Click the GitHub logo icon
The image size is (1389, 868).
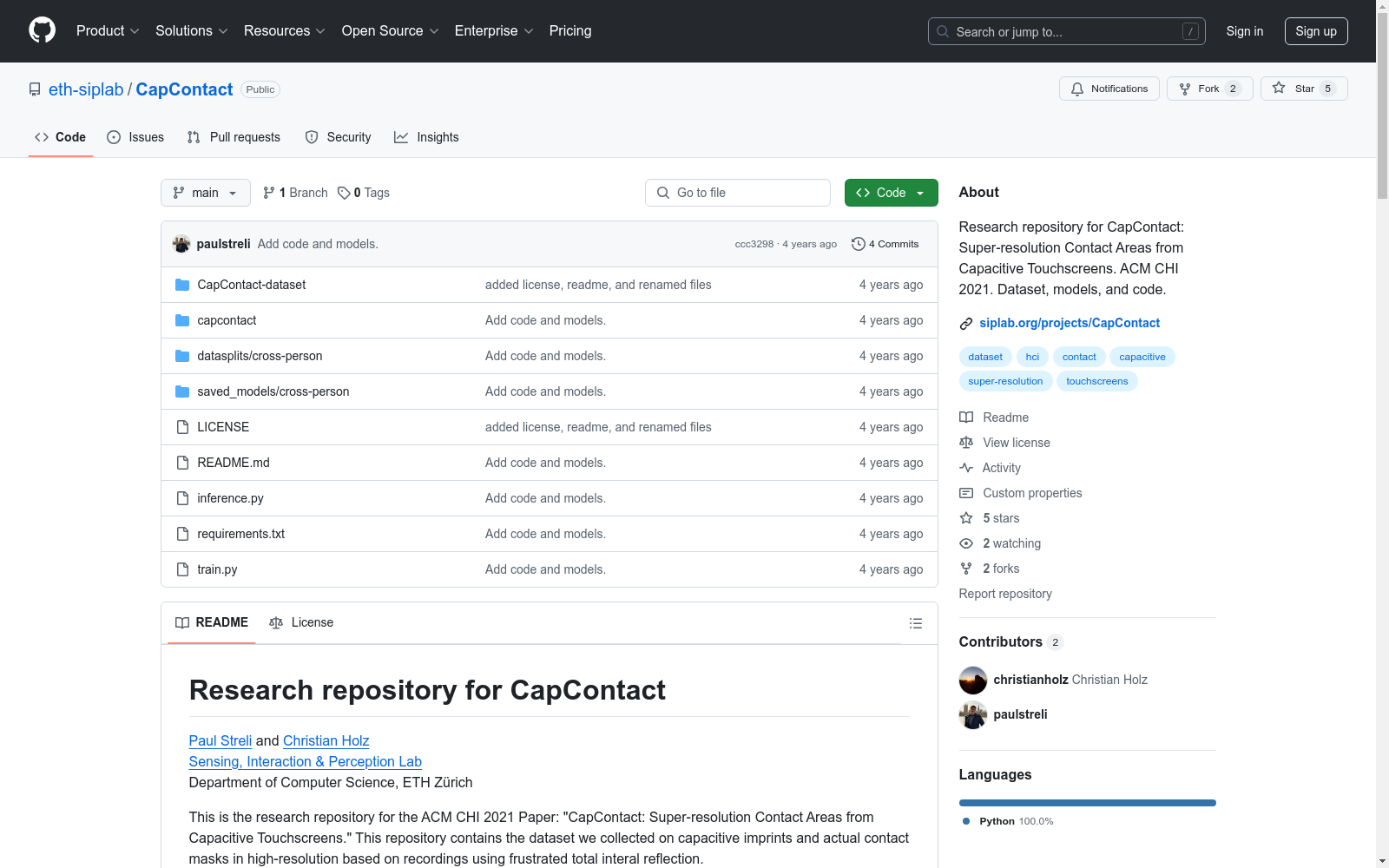[x=42, y=30]
